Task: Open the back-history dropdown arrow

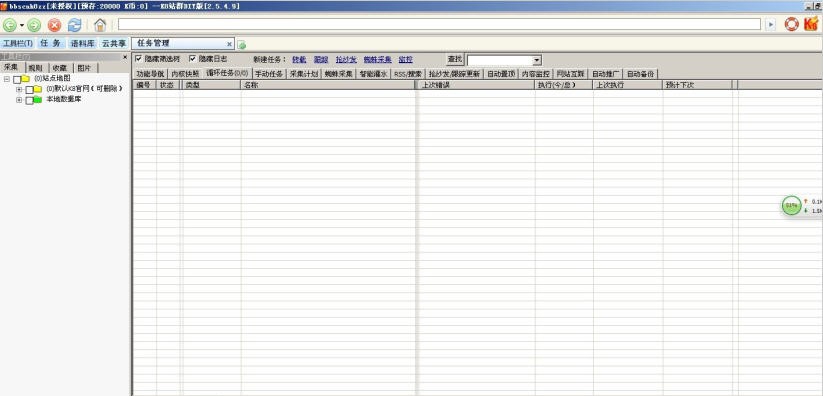Action: click(x=22, y=25)
